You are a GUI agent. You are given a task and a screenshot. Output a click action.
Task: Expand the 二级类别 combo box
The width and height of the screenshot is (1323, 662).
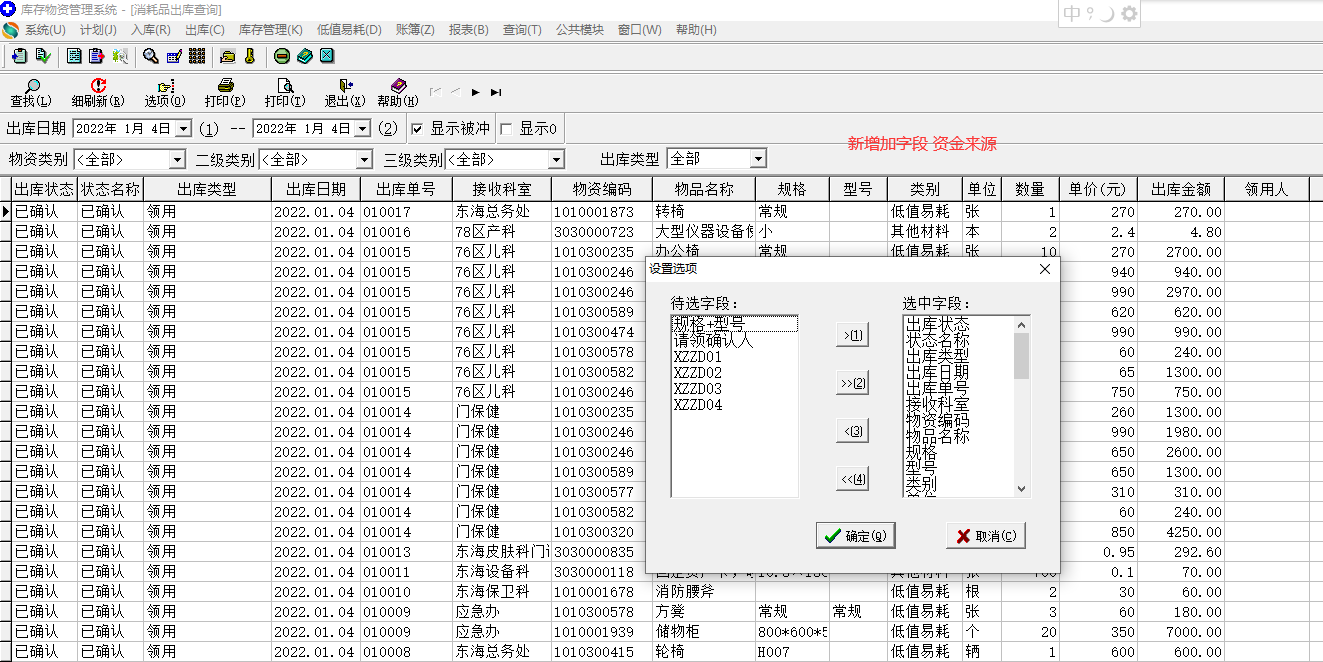tap(364, 160)
